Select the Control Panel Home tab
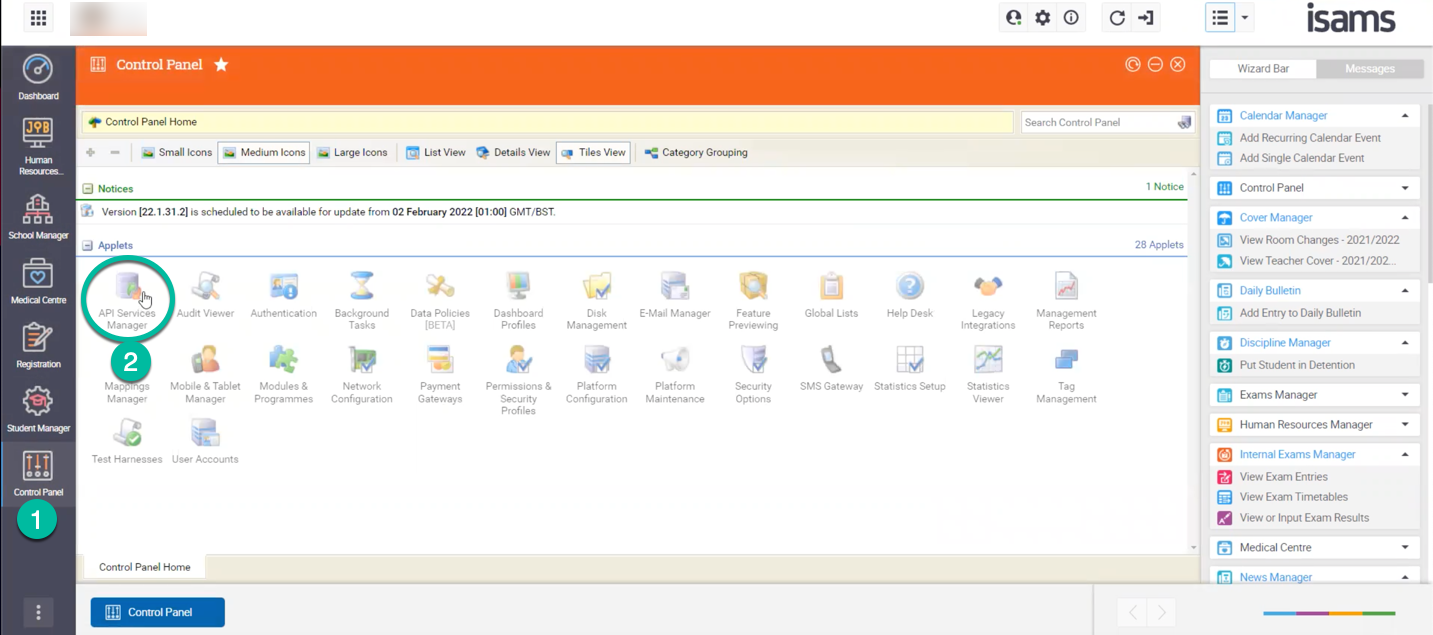 [x=144, y=567]
